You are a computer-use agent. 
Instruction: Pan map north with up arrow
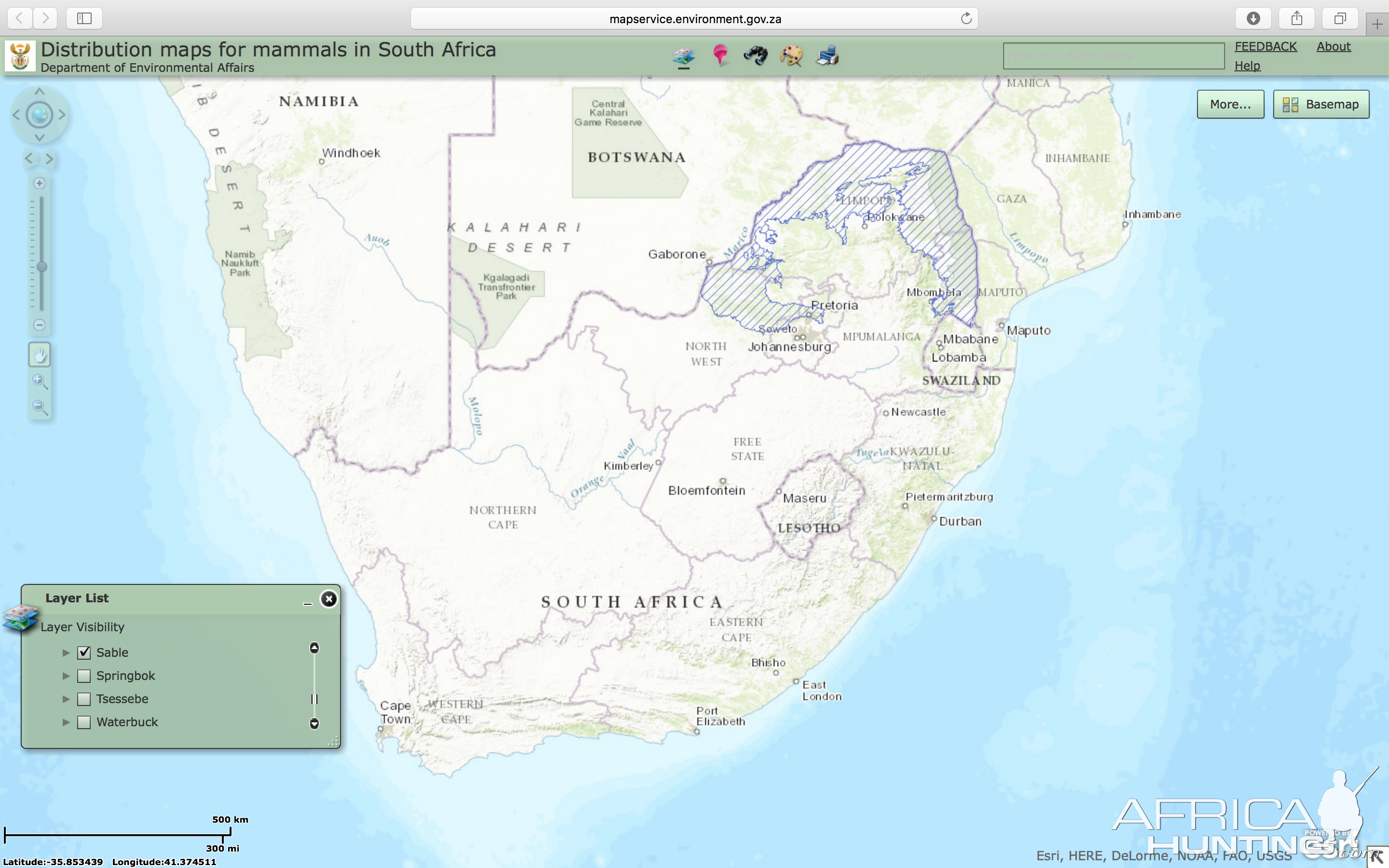click(39, 91)
